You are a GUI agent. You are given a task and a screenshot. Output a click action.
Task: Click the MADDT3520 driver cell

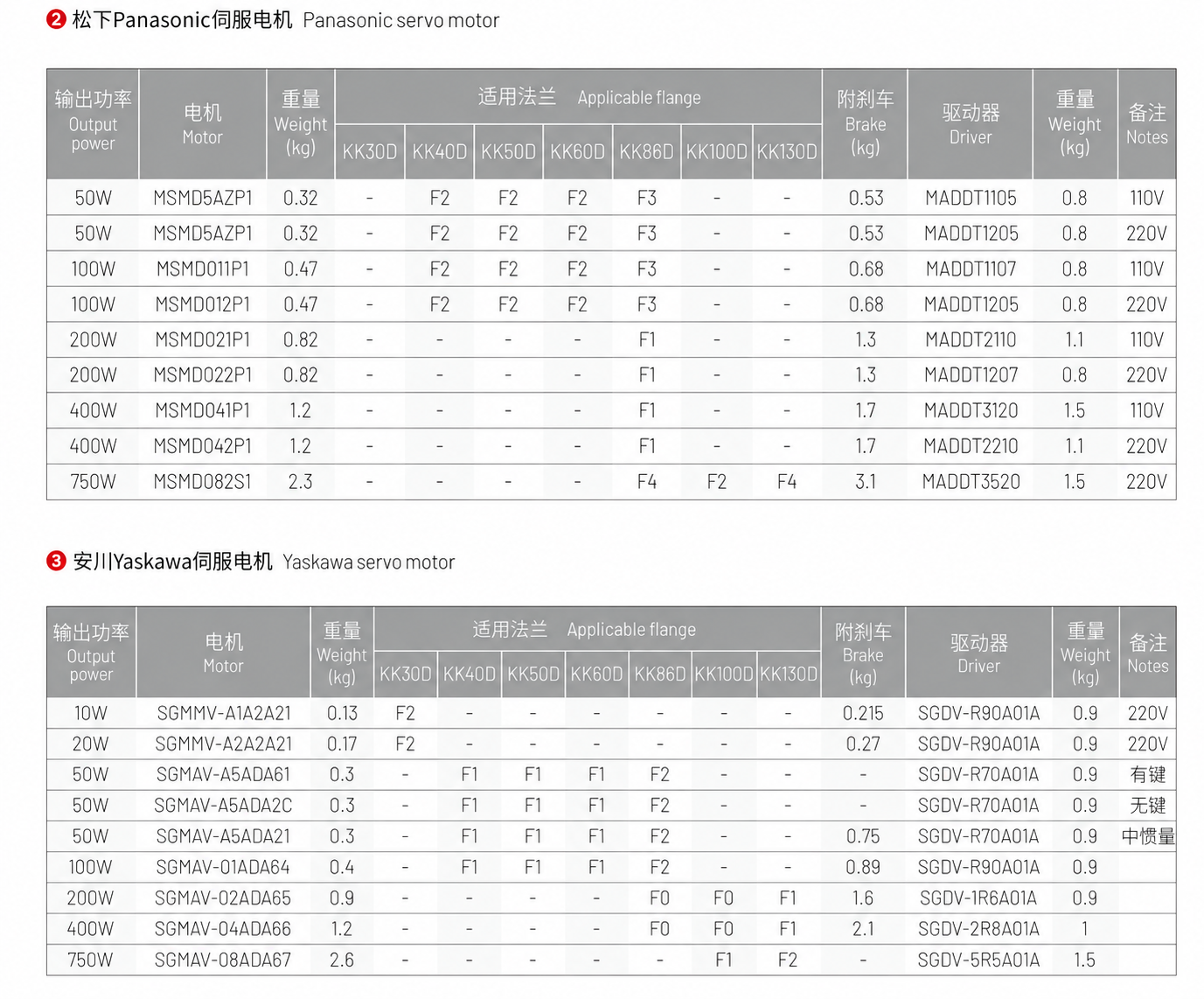(971, 482)
